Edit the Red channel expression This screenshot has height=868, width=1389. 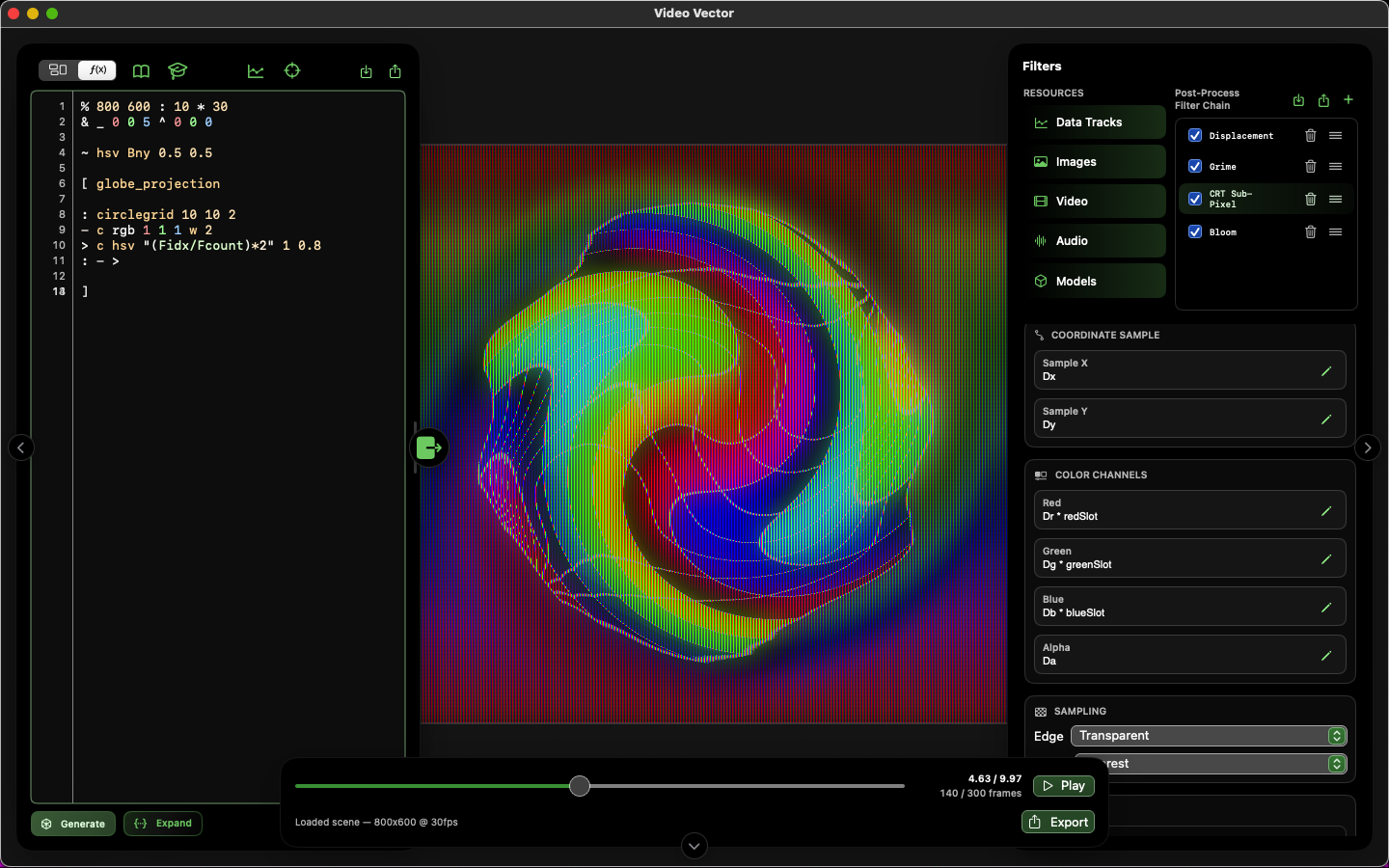1326,511
